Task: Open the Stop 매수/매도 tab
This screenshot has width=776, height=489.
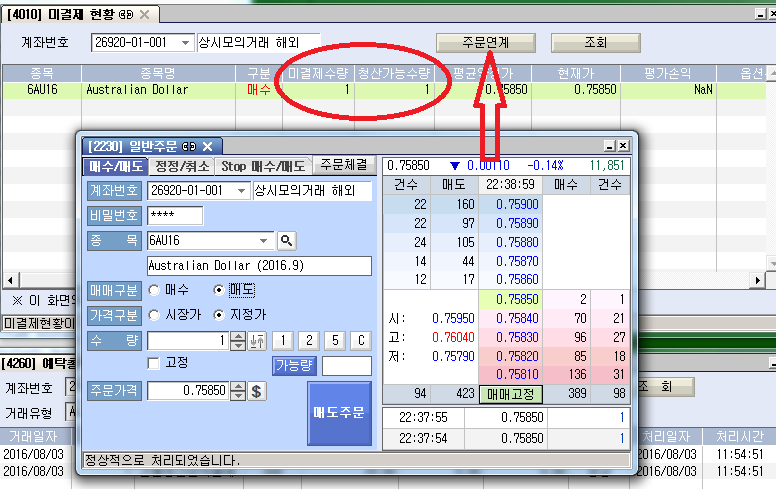Action: coord(263,166)
